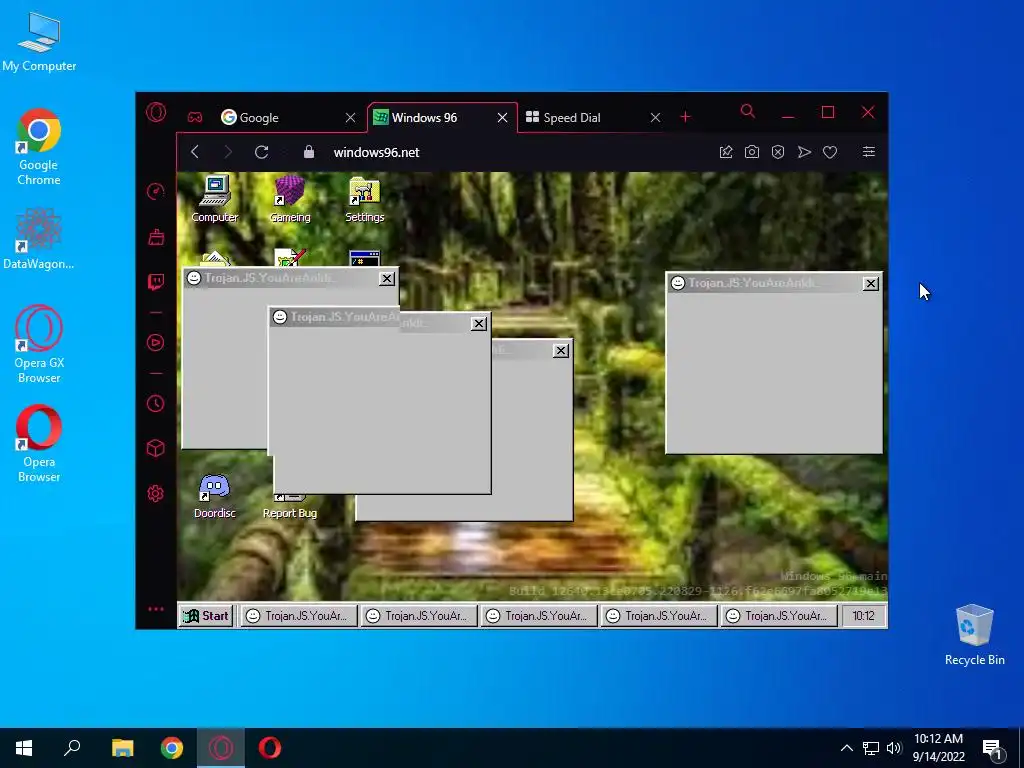Open Computer icon on Windows 96 desktop
Viewport: 1024px width, 768px height.
tap(215, 199)
